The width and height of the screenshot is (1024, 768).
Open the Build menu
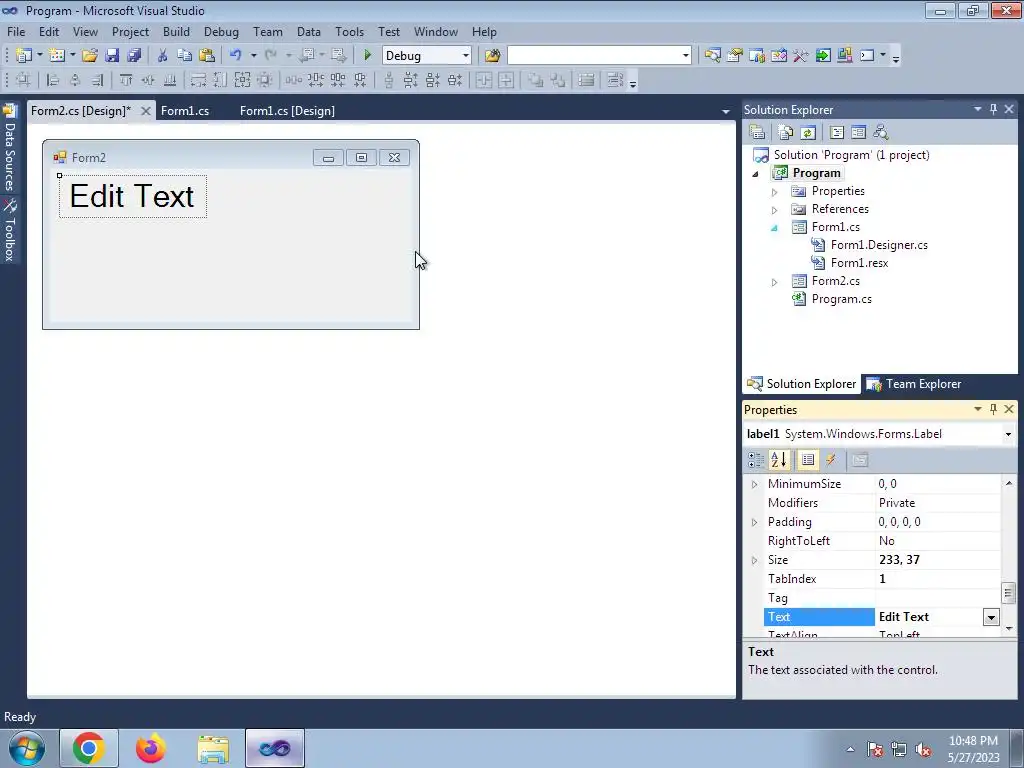(176, 31)
